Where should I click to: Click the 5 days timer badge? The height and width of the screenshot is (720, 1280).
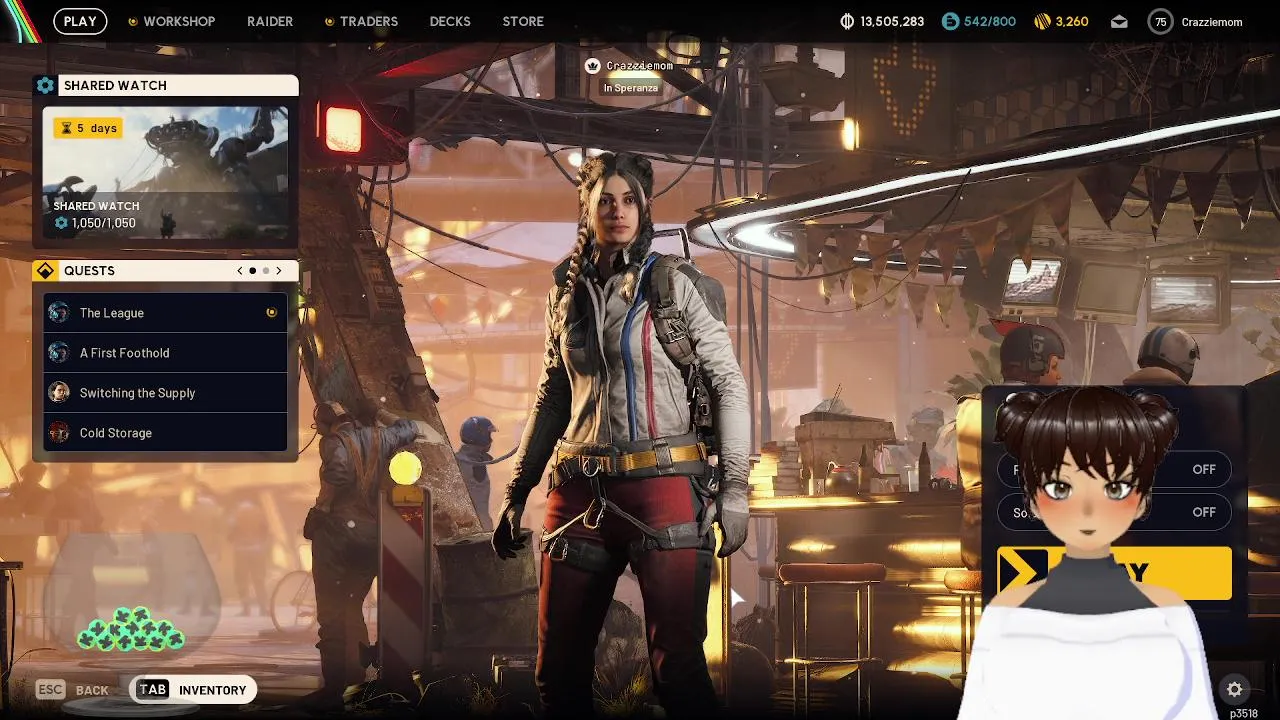88,128
